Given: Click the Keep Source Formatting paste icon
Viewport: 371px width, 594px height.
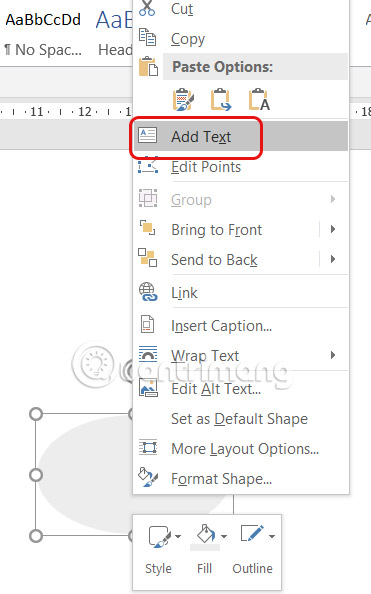Looking at the screenshot, I should (x=183, y=100).
